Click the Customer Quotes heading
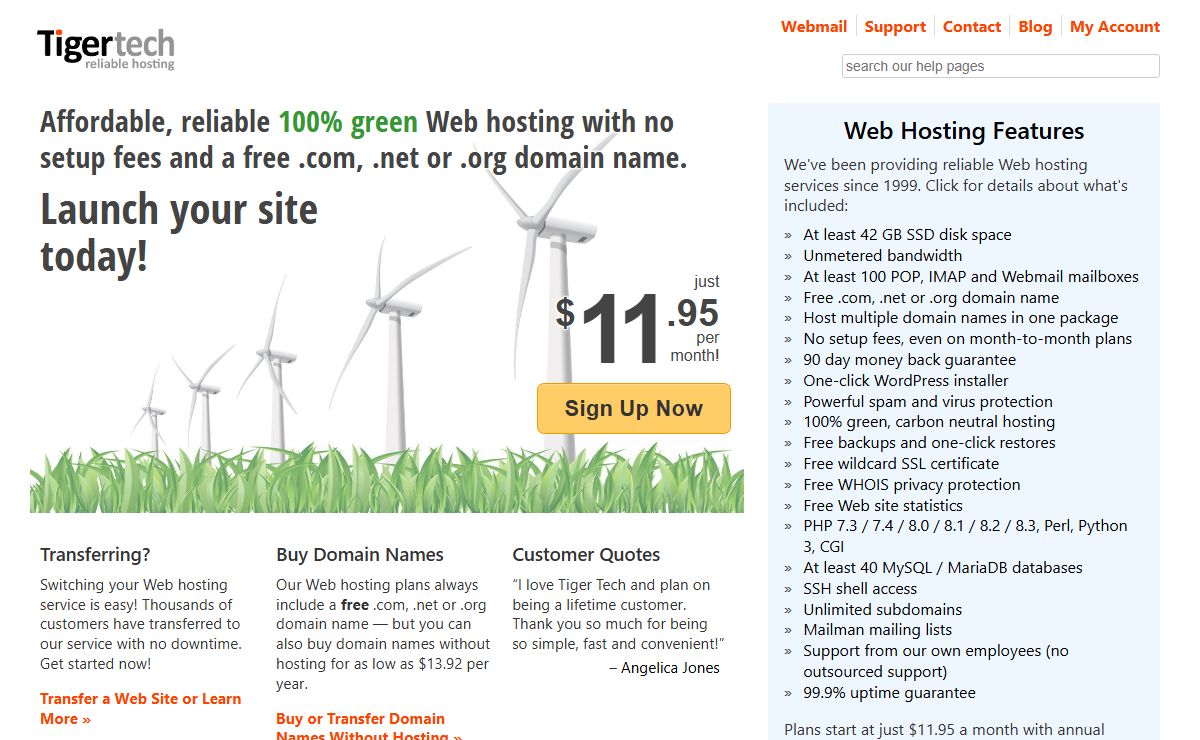The image size is (1200, 740). tap(587, 555)
